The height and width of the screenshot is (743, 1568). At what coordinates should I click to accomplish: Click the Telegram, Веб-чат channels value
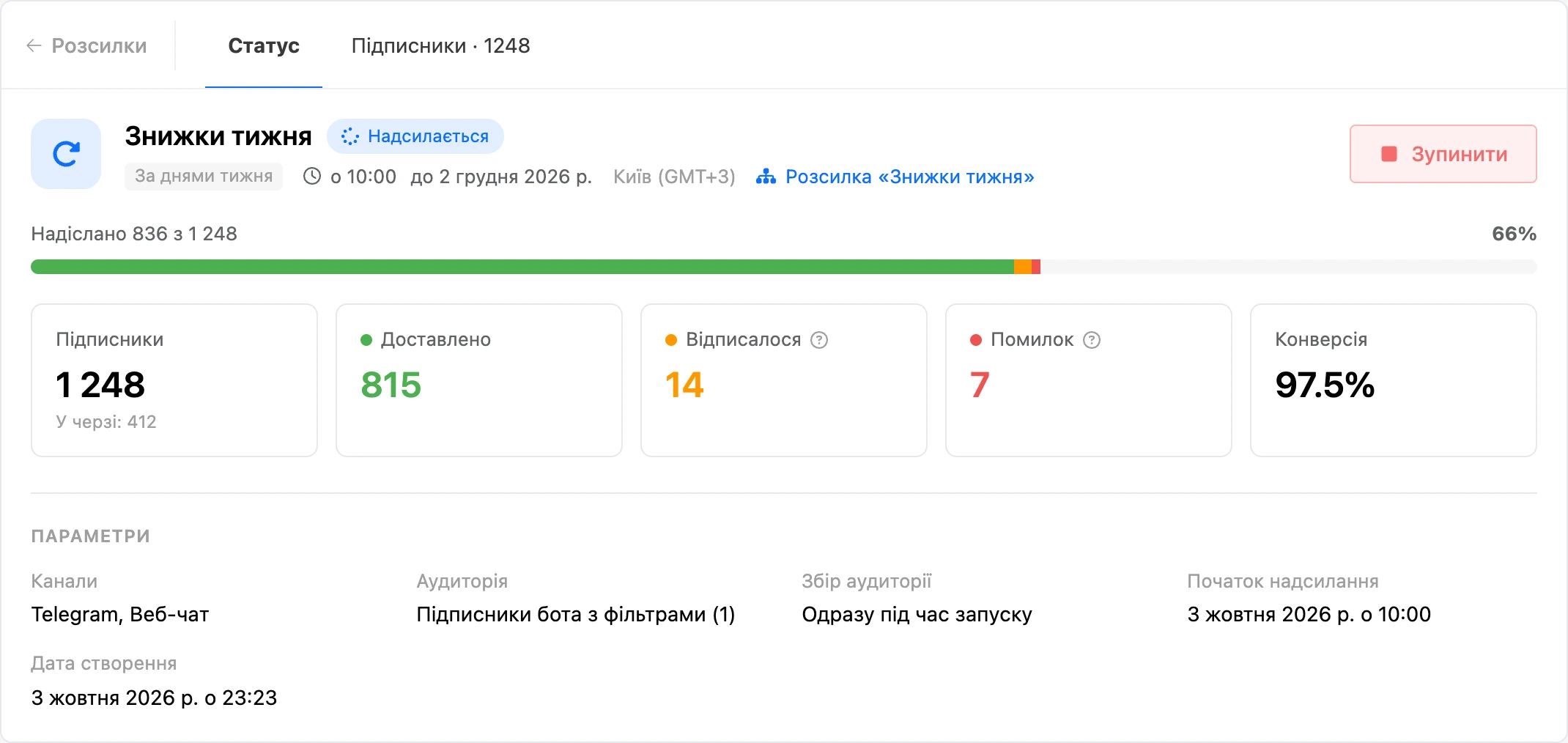tap(120, 614)
